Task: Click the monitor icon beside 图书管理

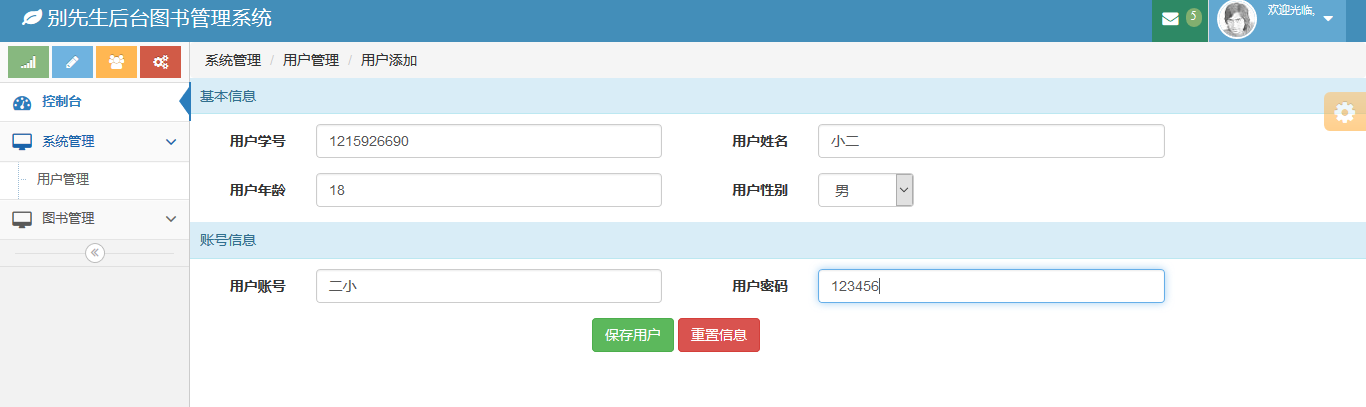Action: click(22, 219)
